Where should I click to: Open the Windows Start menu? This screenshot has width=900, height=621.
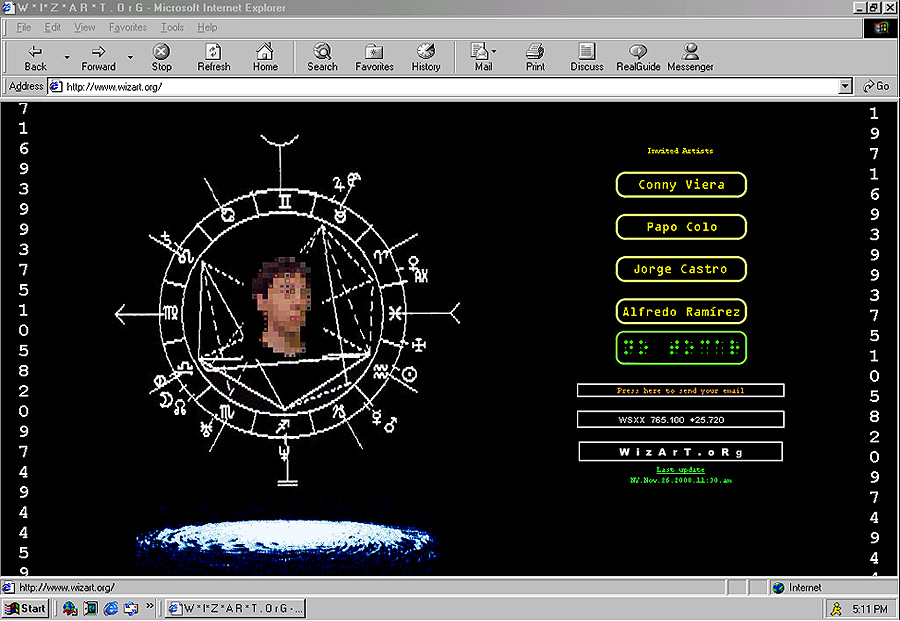[25, 608]
